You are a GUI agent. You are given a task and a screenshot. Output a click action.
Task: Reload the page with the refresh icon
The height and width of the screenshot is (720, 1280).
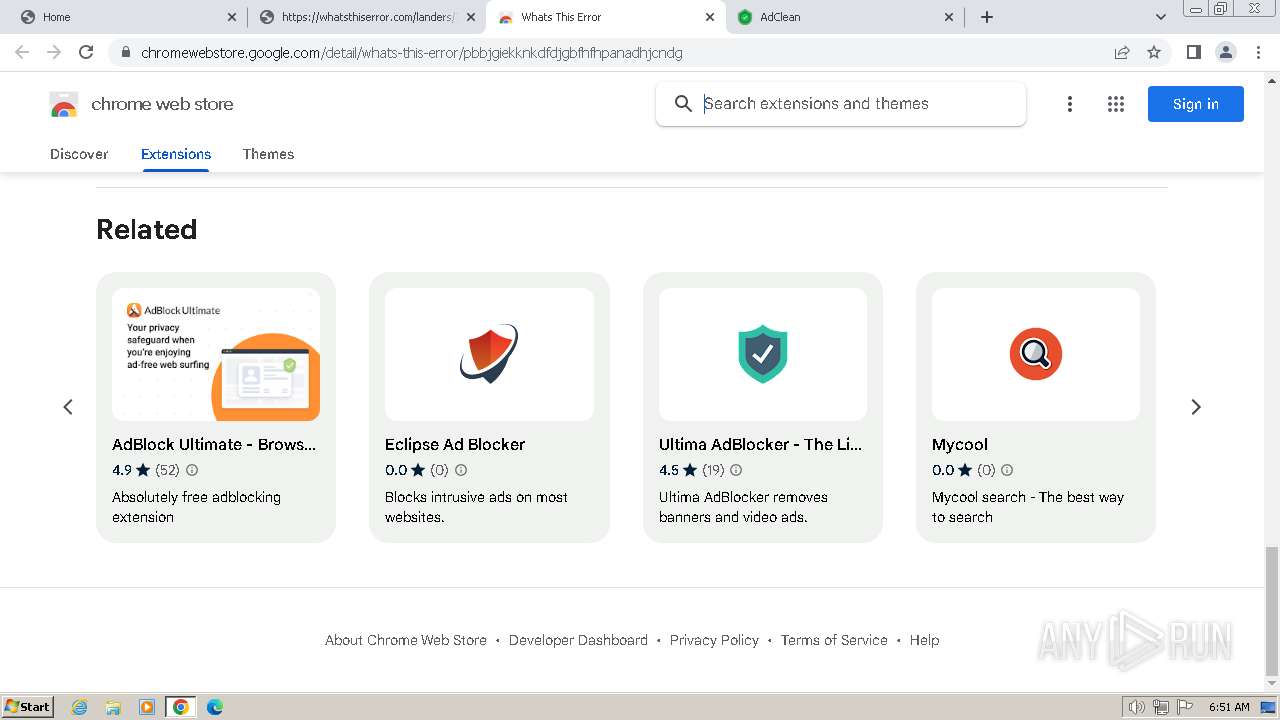coord(86,52)
